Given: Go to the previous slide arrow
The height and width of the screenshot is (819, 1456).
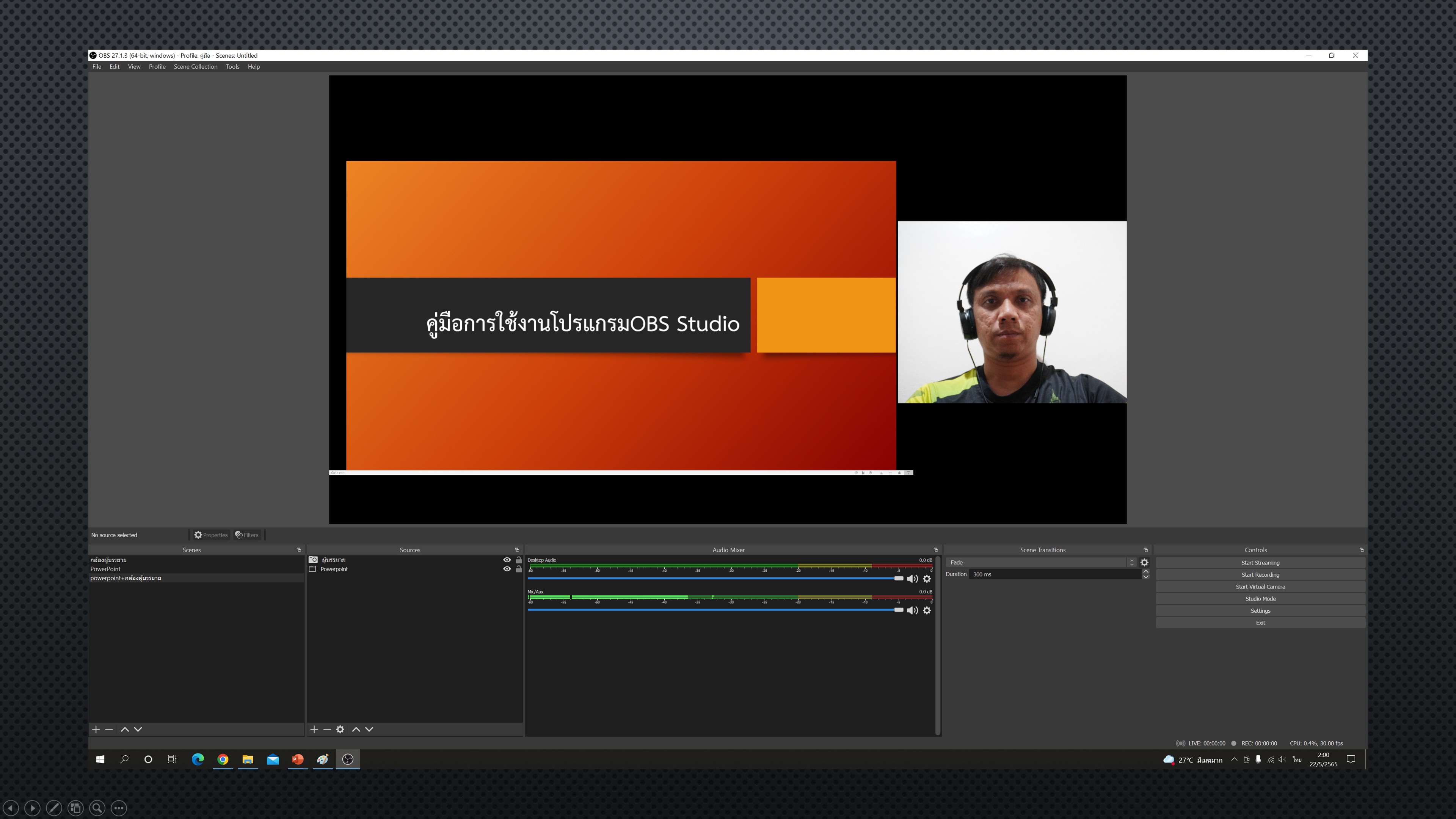Looking at the screenshot, I should pyautogui.click(x=11, y=808).
